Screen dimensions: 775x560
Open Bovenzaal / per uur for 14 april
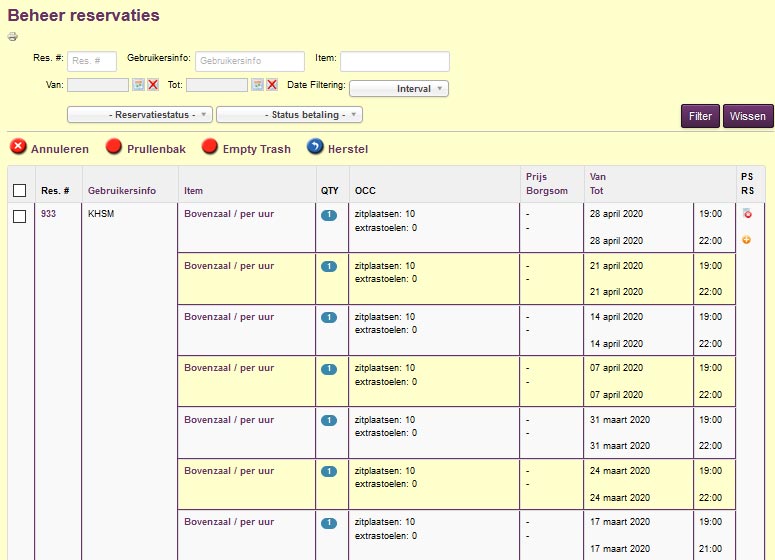pos(229,317)
